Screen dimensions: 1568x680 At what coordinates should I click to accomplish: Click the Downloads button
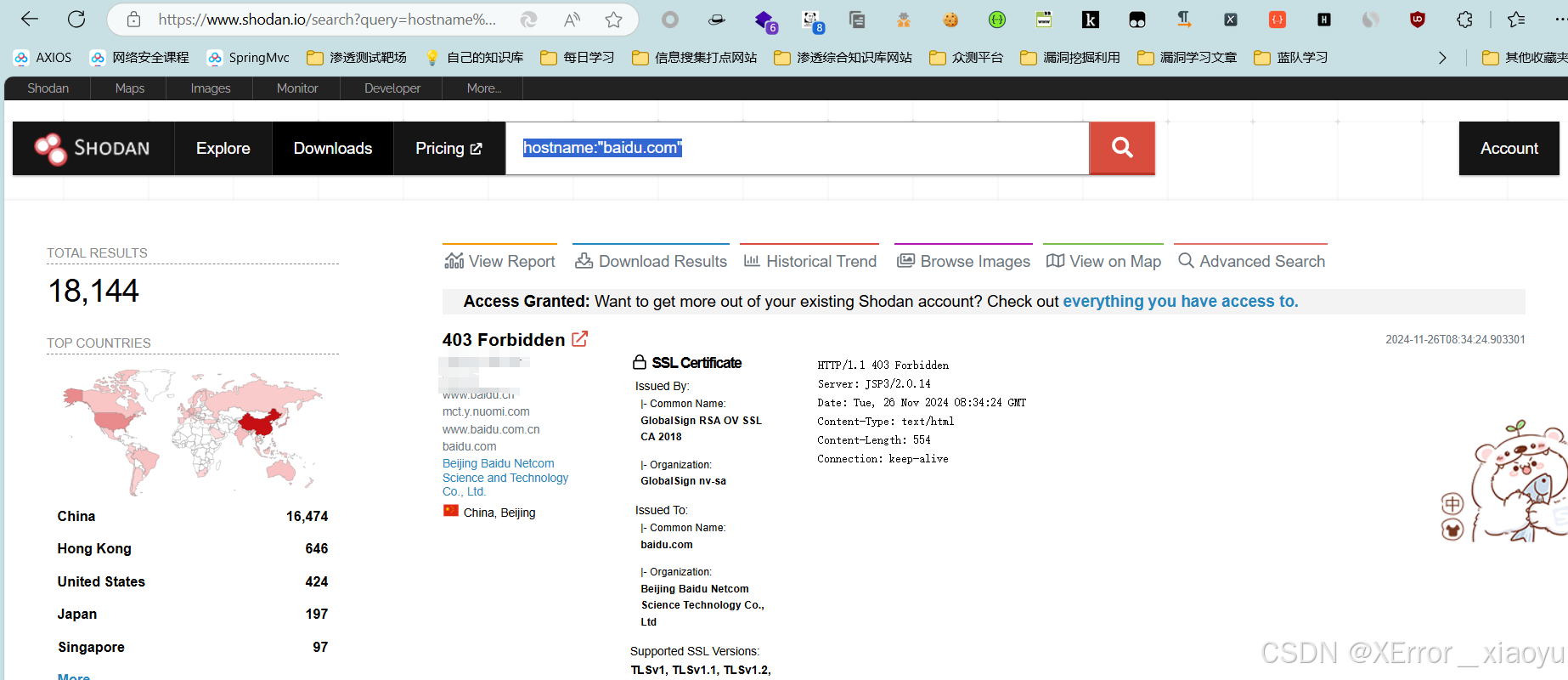tap(333, 148)
